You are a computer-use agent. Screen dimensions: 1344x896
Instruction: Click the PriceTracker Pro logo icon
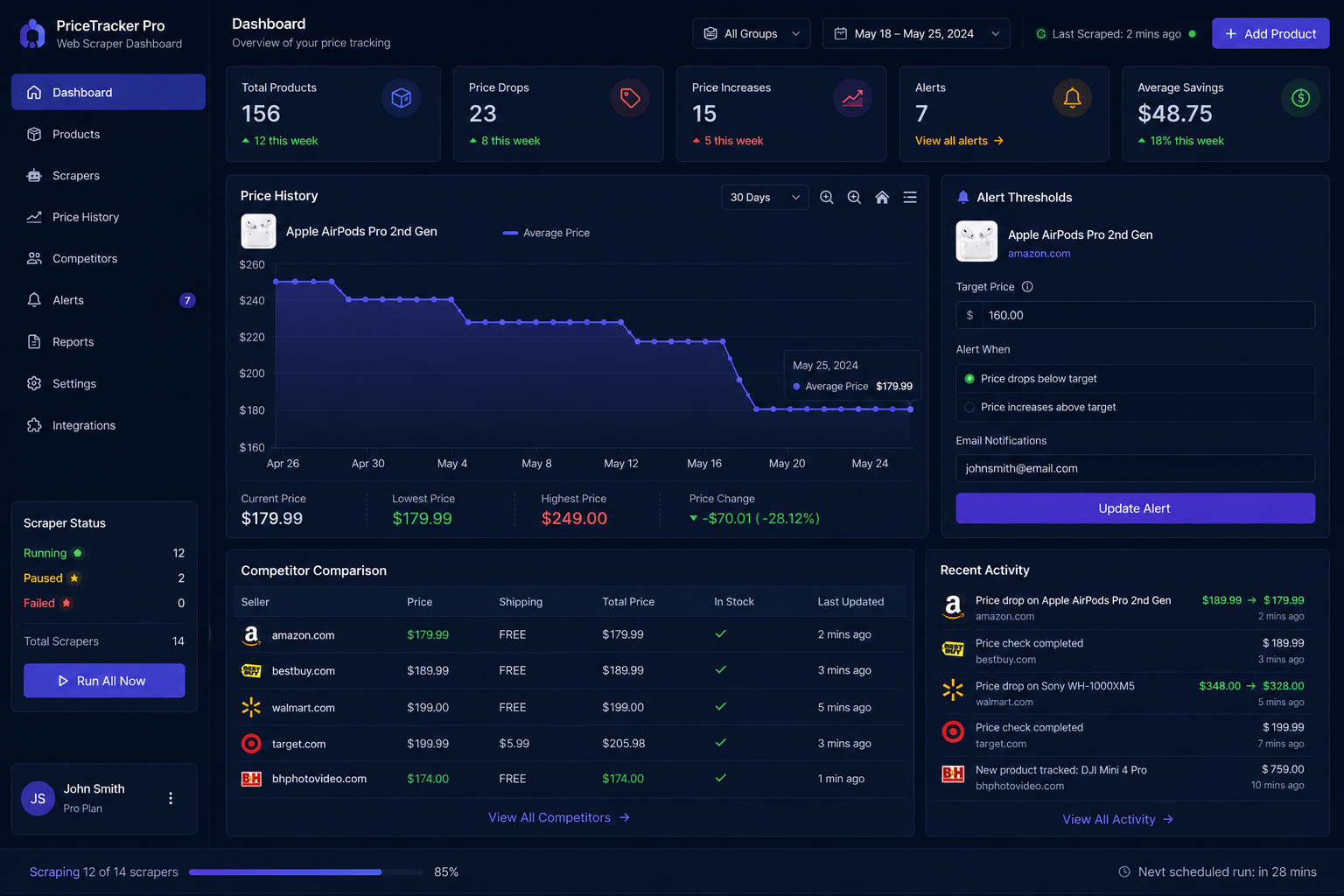pyautogui.click(x=32, y=34)
